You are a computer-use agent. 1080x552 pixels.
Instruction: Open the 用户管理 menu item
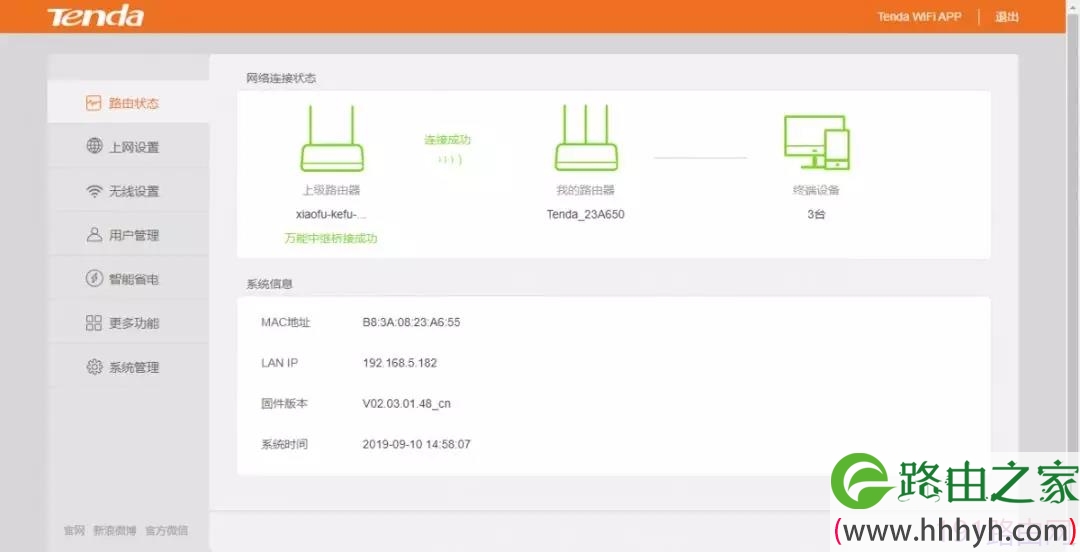click(128, 235)
